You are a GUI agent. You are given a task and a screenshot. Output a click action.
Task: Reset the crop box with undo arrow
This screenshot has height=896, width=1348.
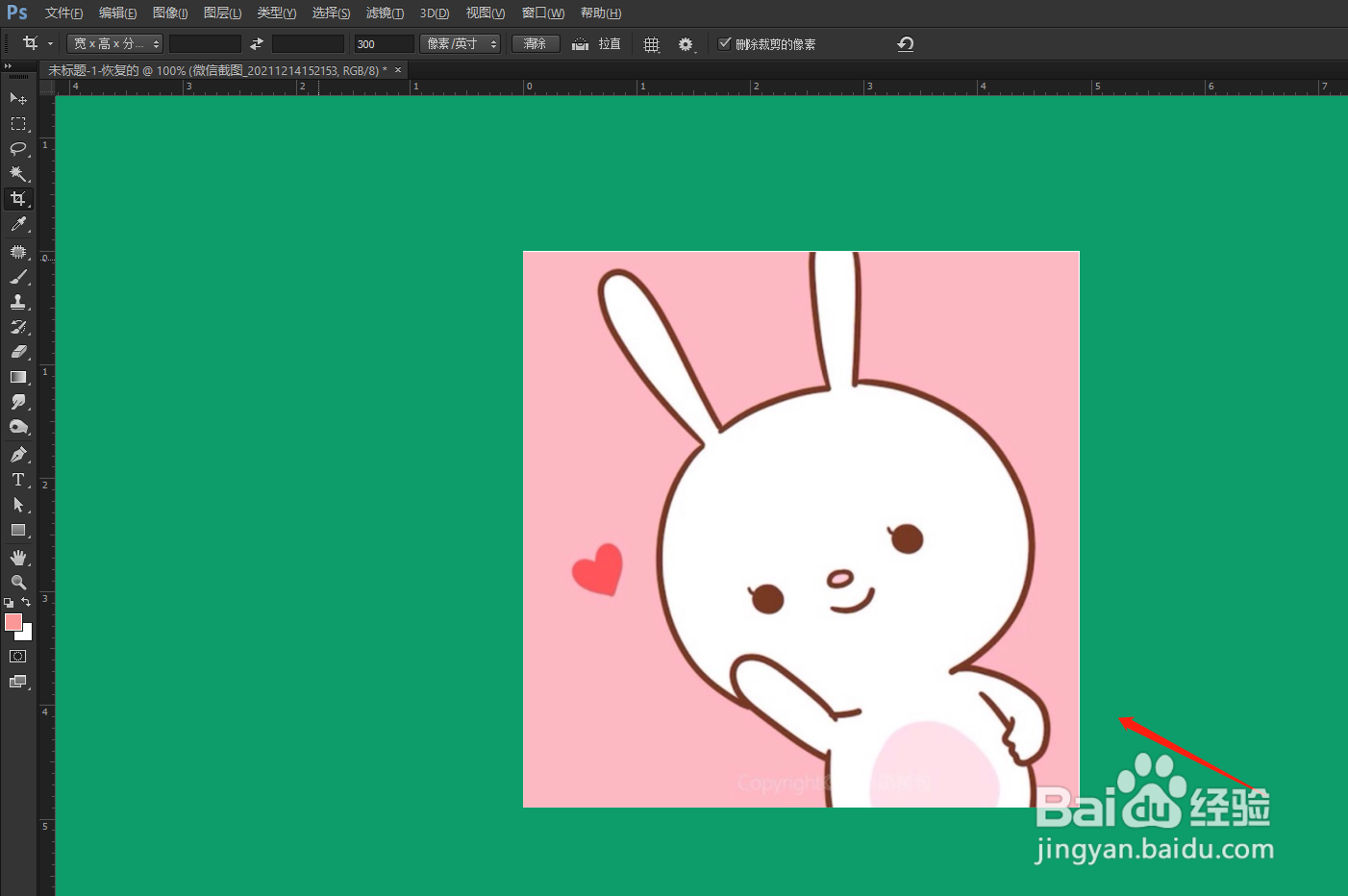click(905, 44)
